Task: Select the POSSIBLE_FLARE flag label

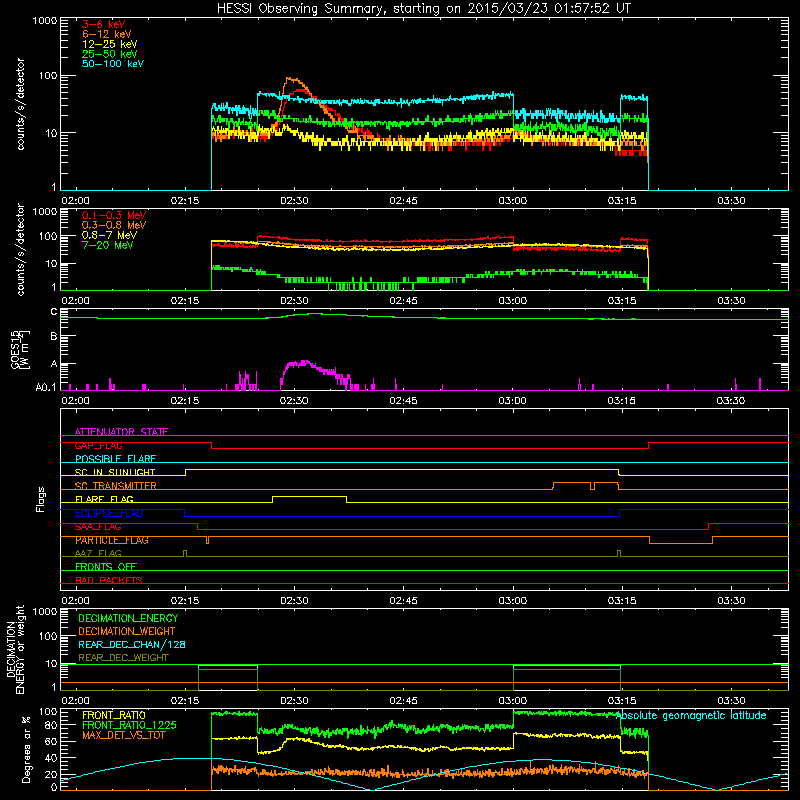Action: (x=115, y=459)
